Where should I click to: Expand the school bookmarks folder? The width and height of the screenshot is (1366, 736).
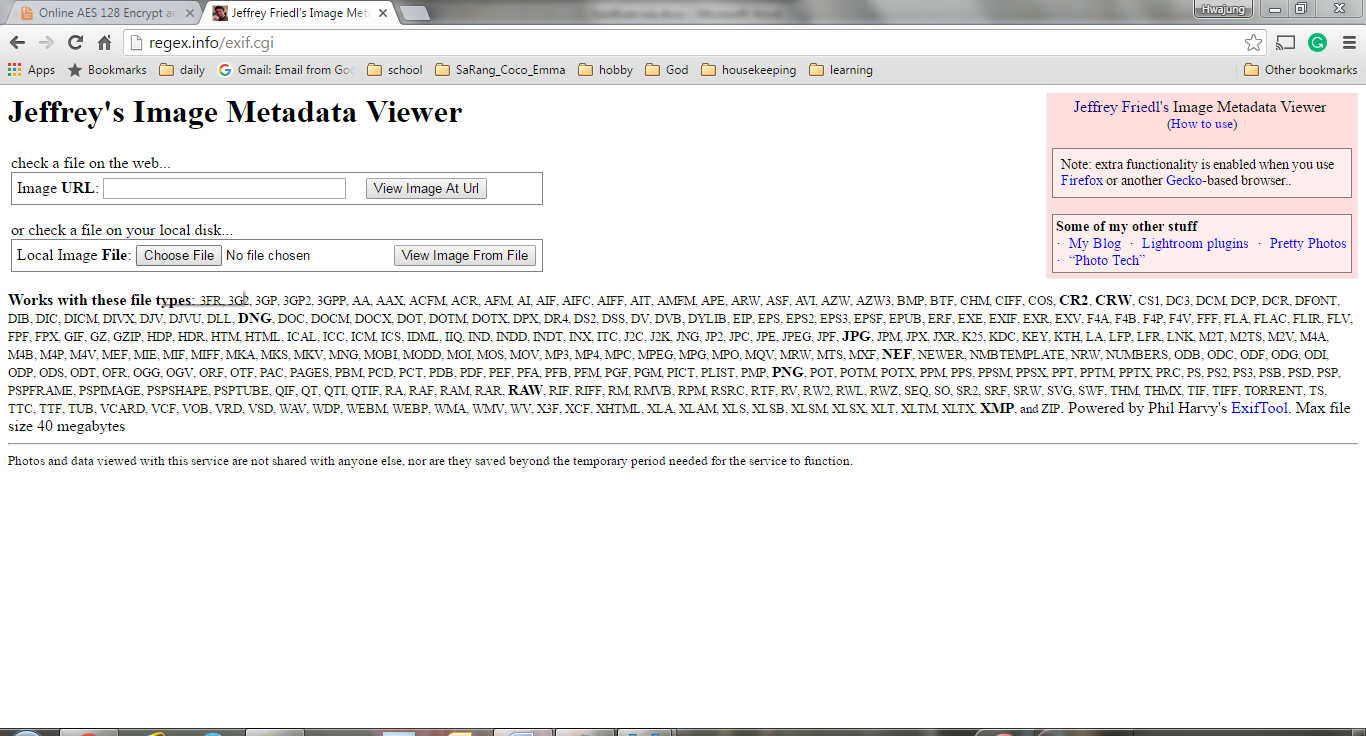[x=395, y=70]
